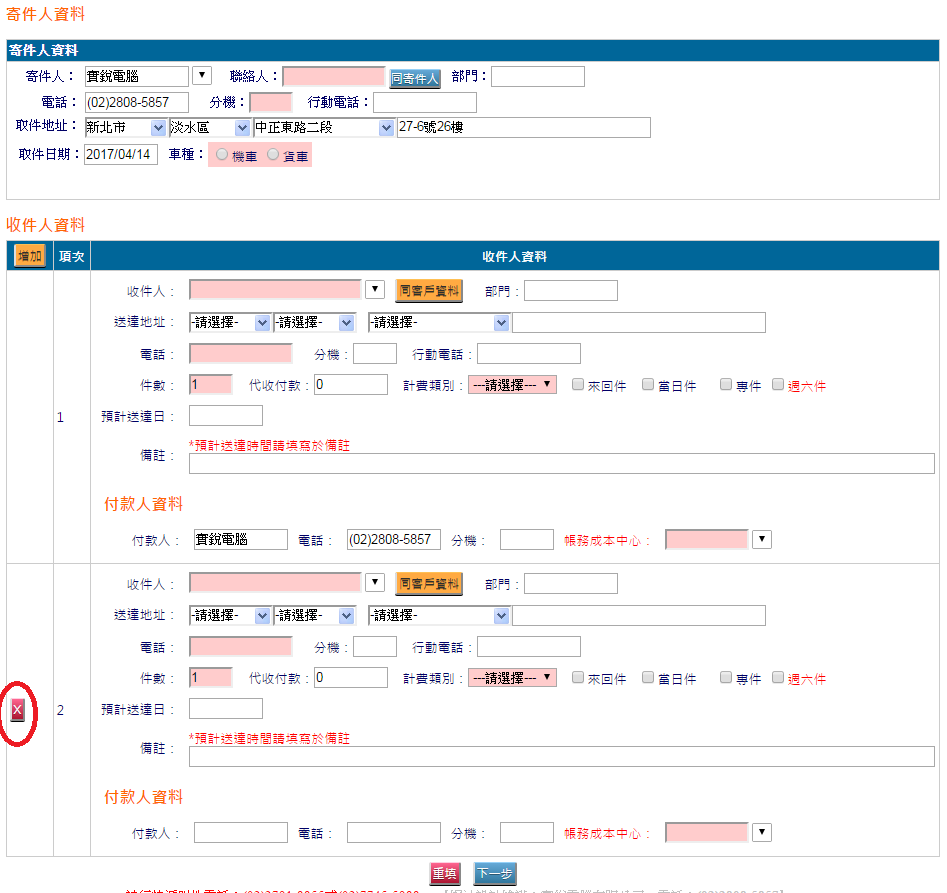Tick the 當日件 checkbox in row 1
The height and width of the screenshot is (893, 947).
click(x=648, y=384)
